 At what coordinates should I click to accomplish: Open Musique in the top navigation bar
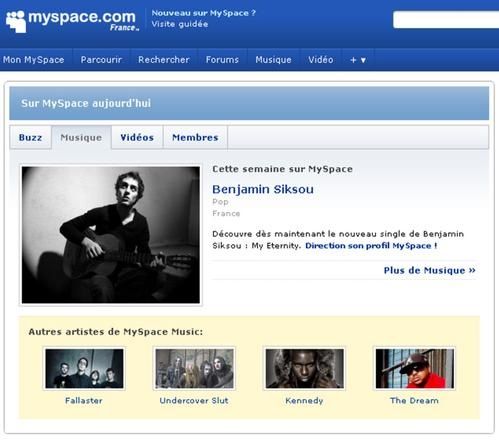(x=273, y=60)
